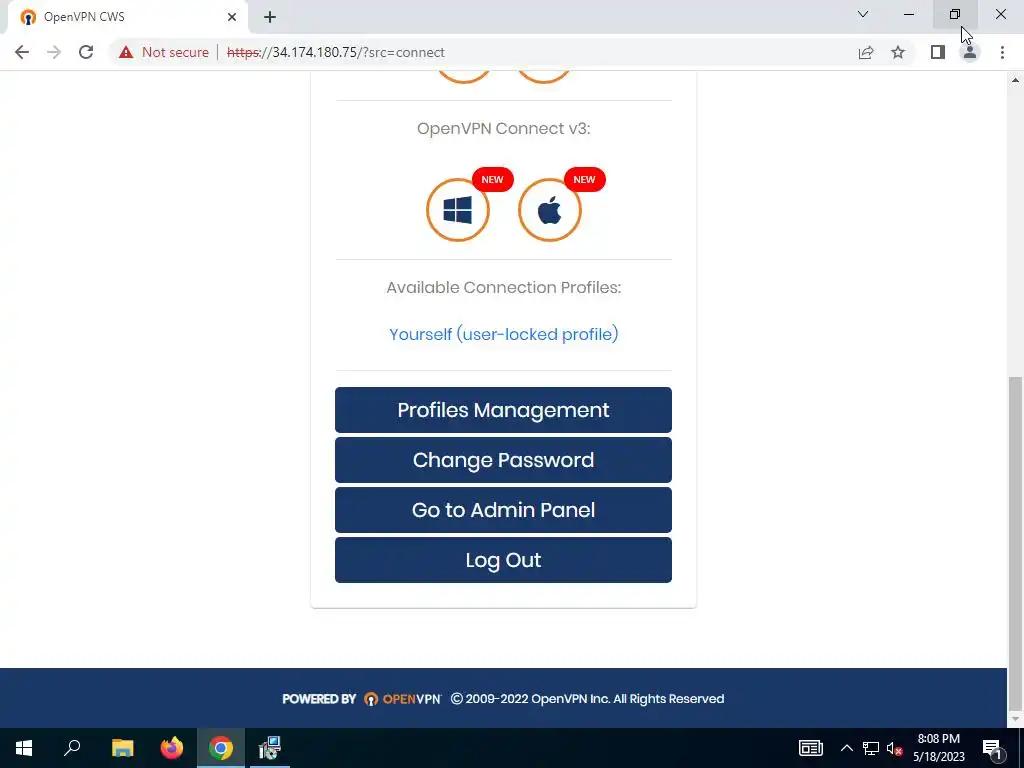Click the Change Password button

click(504, 460)
